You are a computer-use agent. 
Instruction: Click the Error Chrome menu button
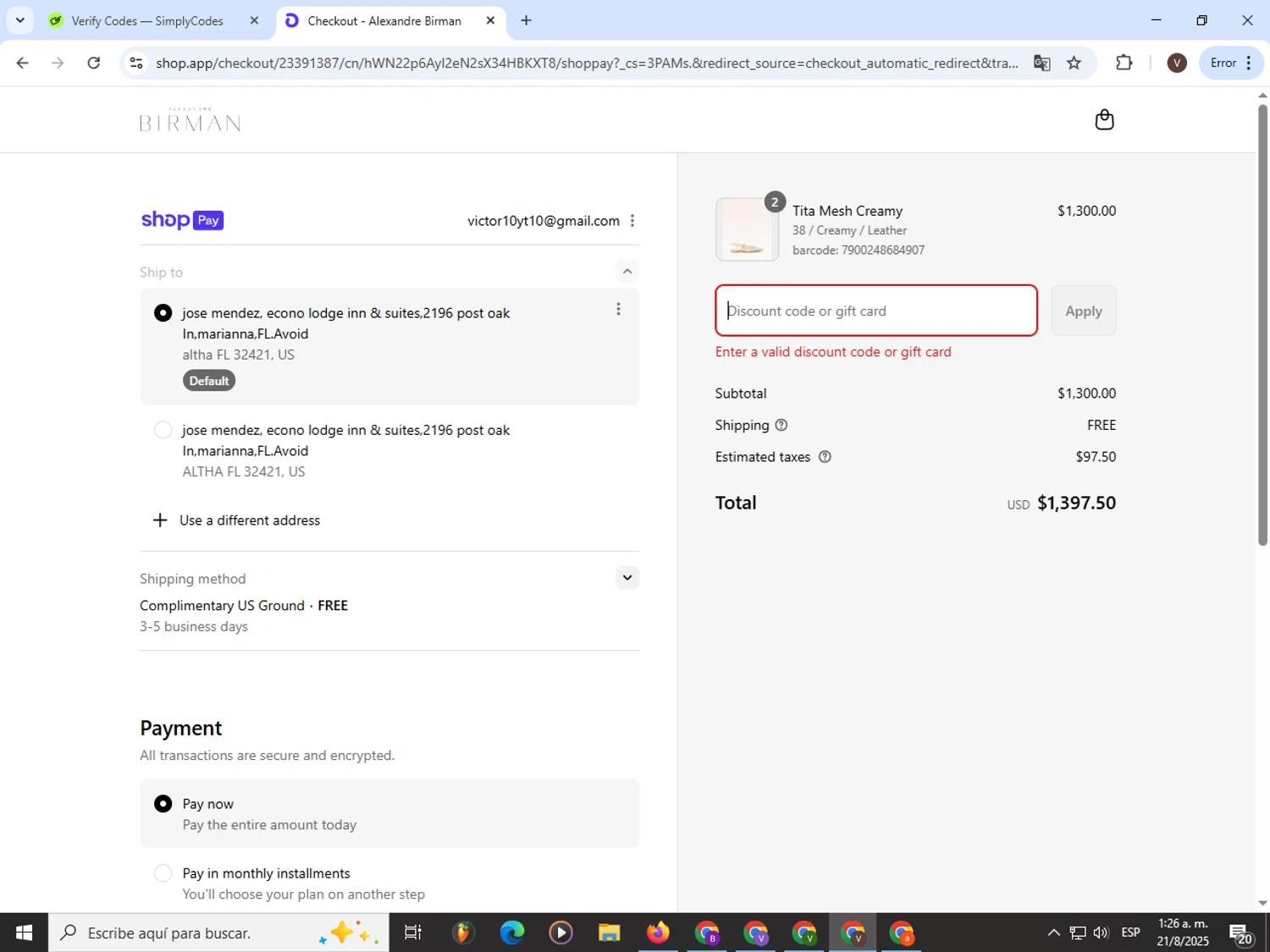(x=1231, y=63)
